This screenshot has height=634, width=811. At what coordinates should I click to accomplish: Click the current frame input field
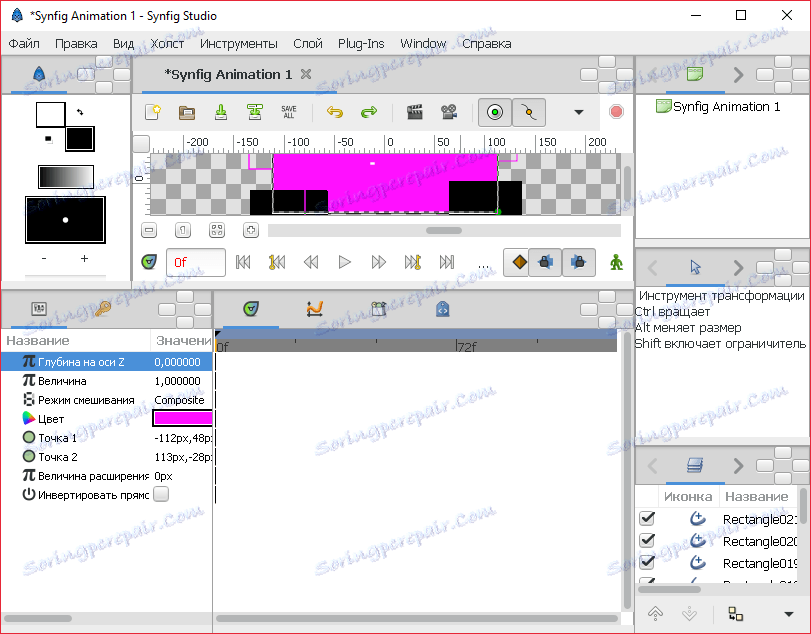coord(196,262)
